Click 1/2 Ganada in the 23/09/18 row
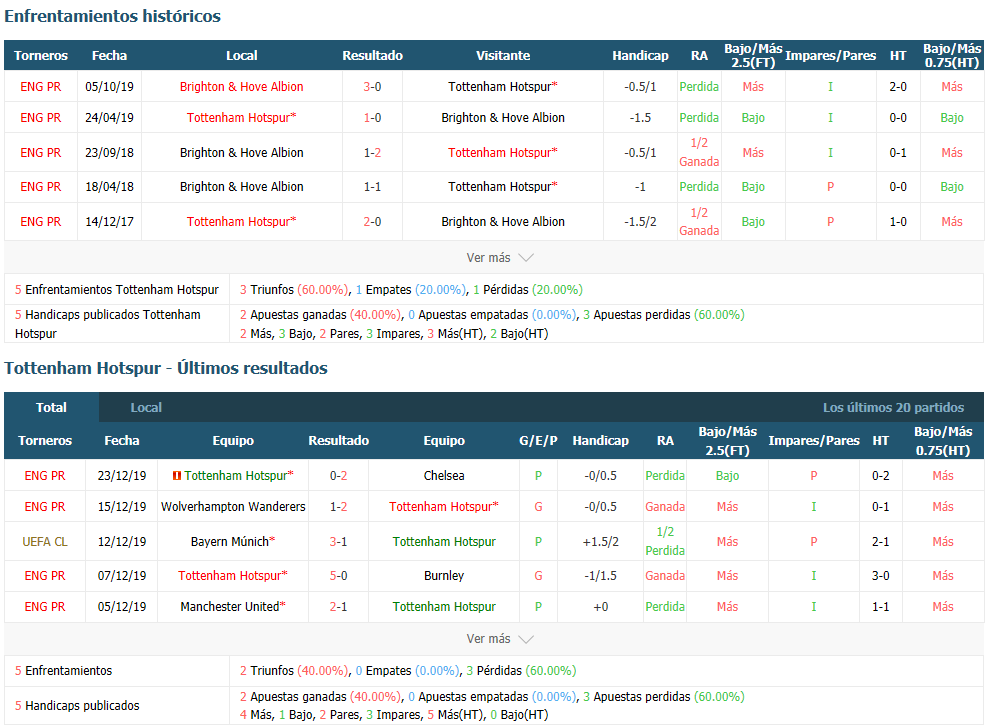Viewport: 992px width, 728px height. point(699,152)
